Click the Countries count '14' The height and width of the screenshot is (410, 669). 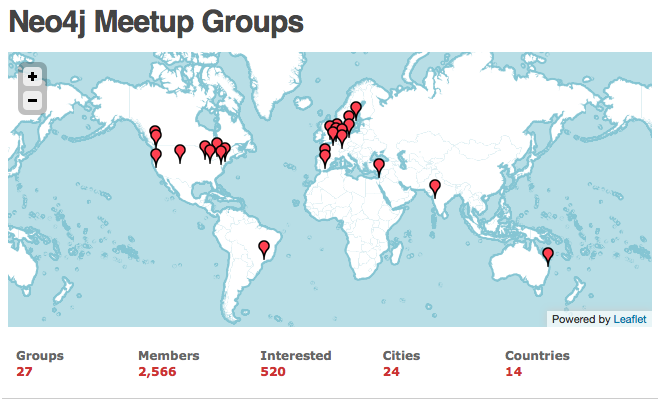pos(514,372)
